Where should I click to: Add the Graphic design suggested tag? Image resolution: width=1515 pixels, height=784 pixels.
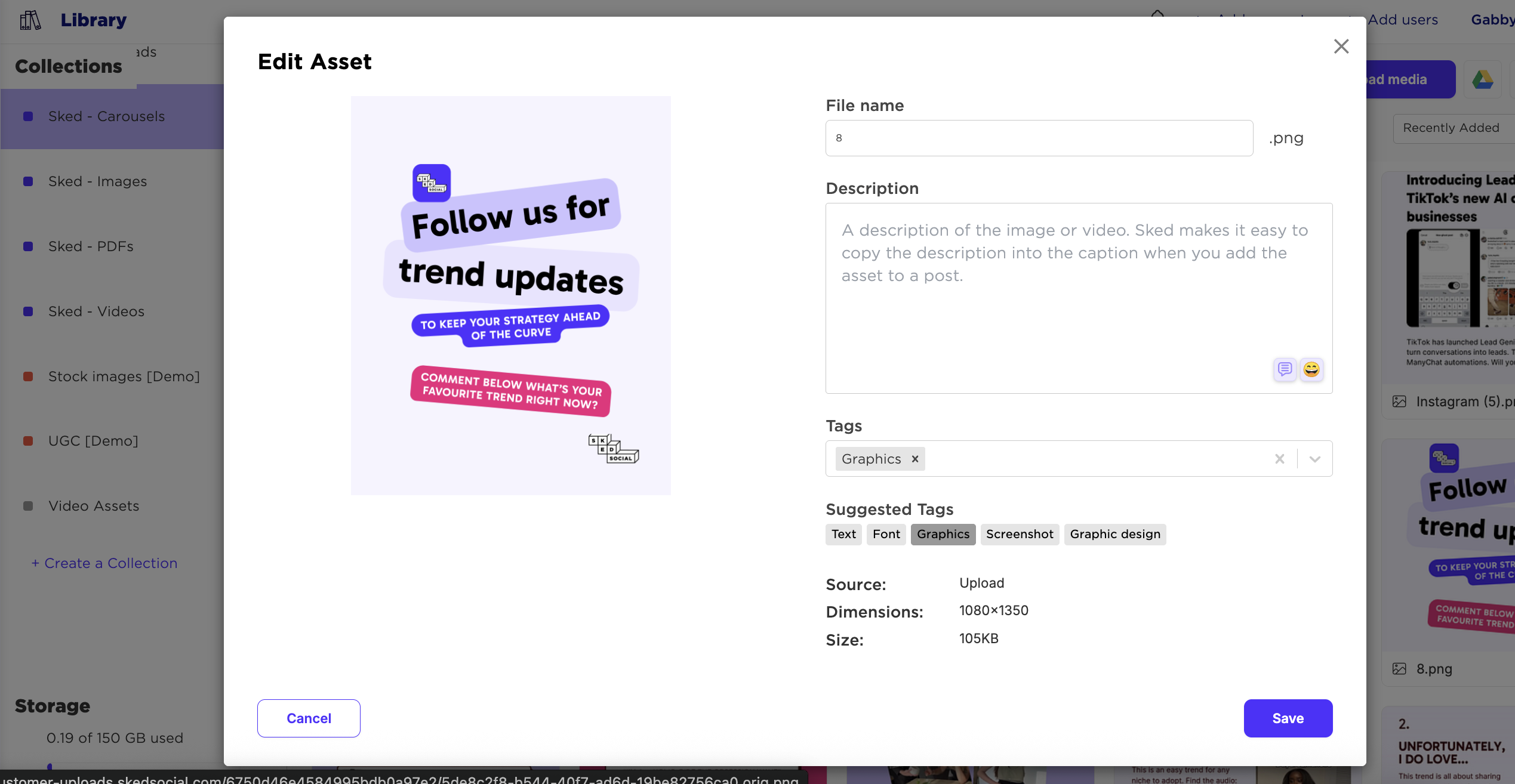tap(1114, 534)
